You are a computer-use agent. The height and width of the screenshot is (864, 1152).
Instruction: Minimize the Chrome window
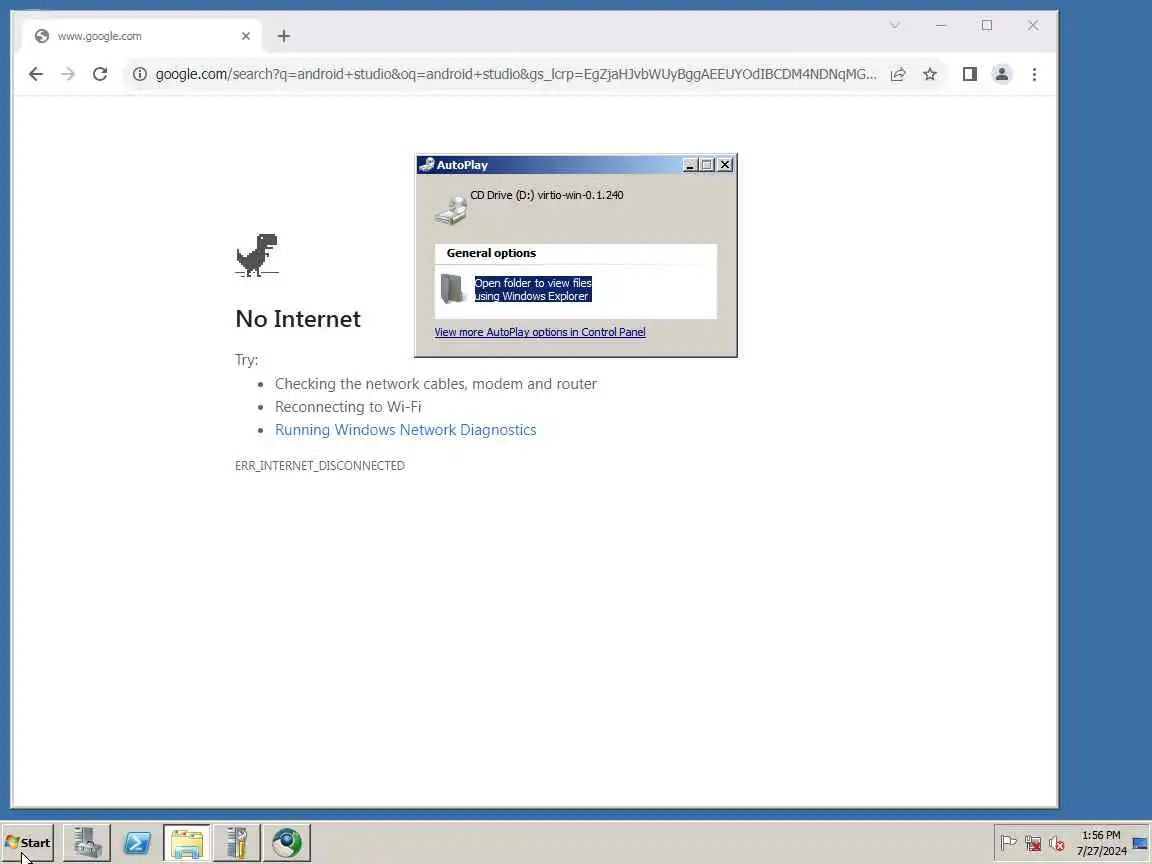click(x=940, y=26)
